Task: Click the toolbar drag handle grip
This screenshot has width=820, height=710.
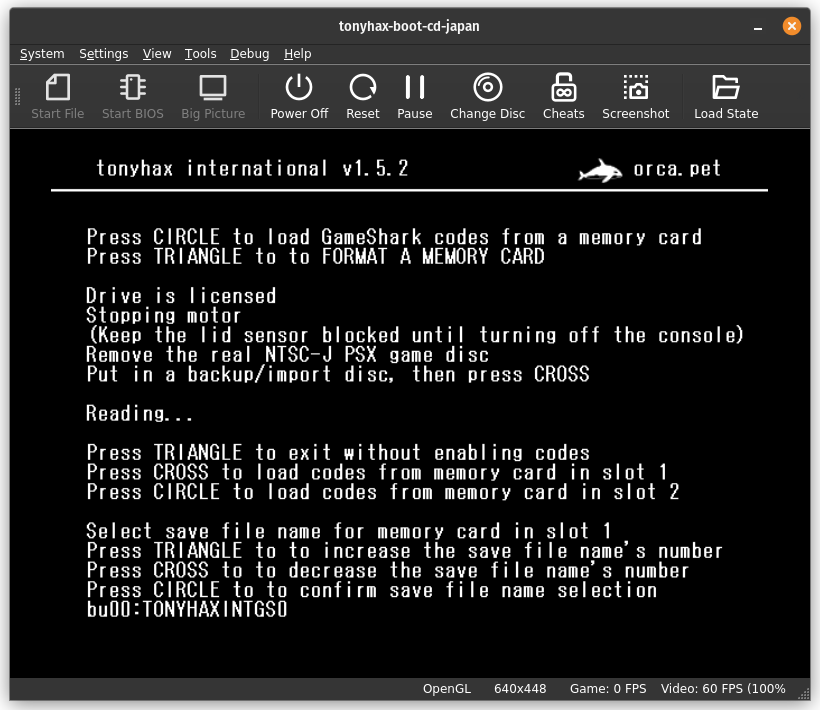Action: (17, 97)
